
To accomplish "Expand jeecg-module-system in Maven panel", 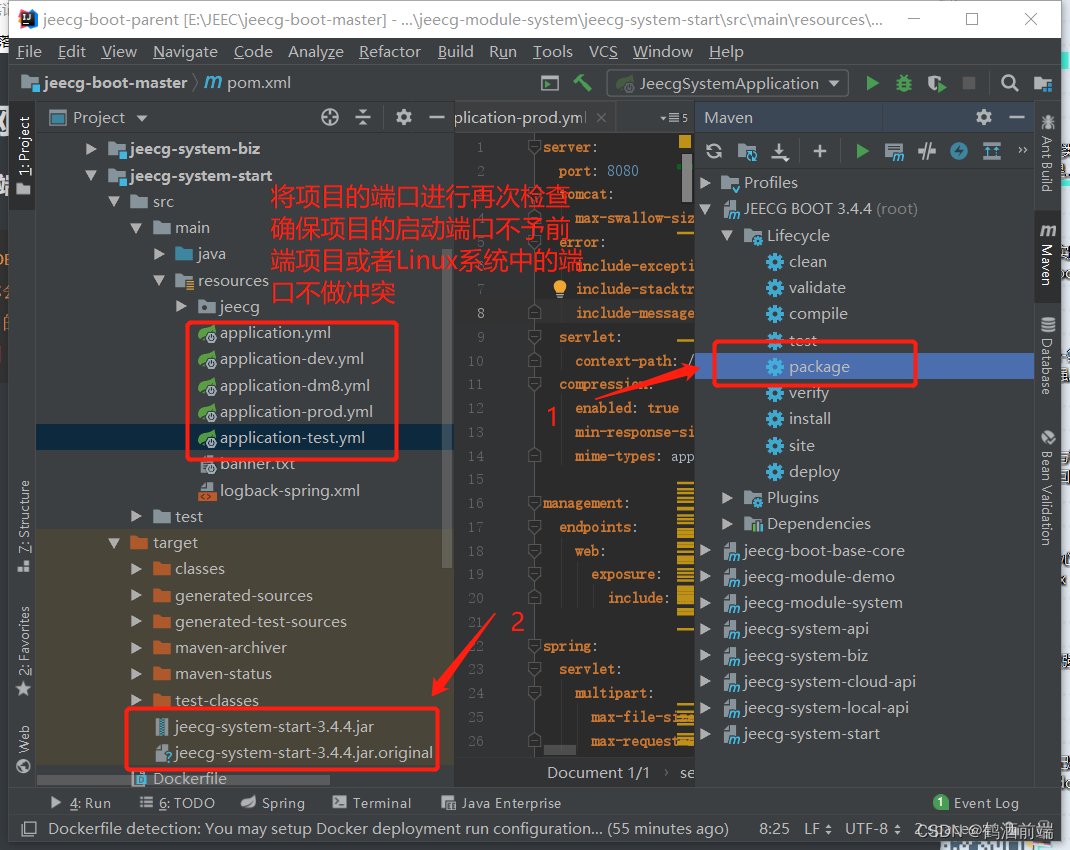I will pos(706,603).
